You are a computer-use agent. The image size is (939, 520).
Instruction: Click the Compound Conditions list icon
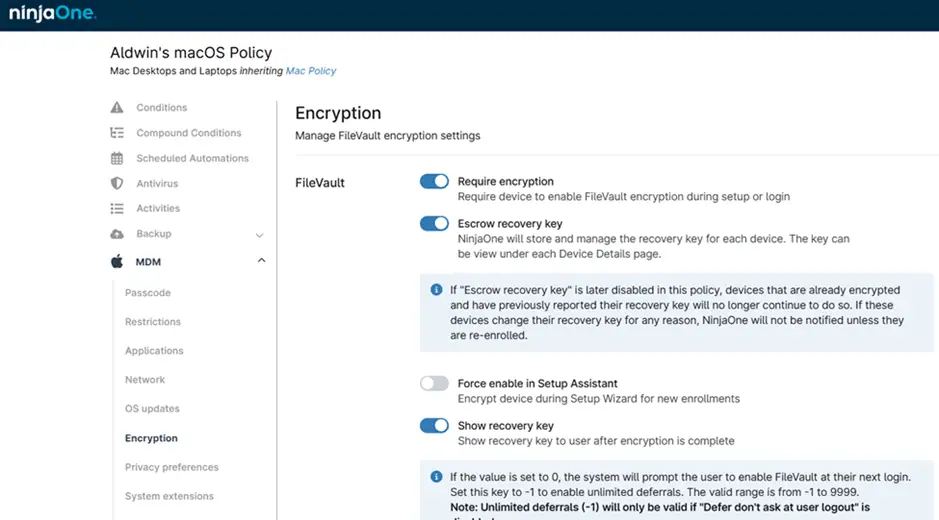[117, 132]
